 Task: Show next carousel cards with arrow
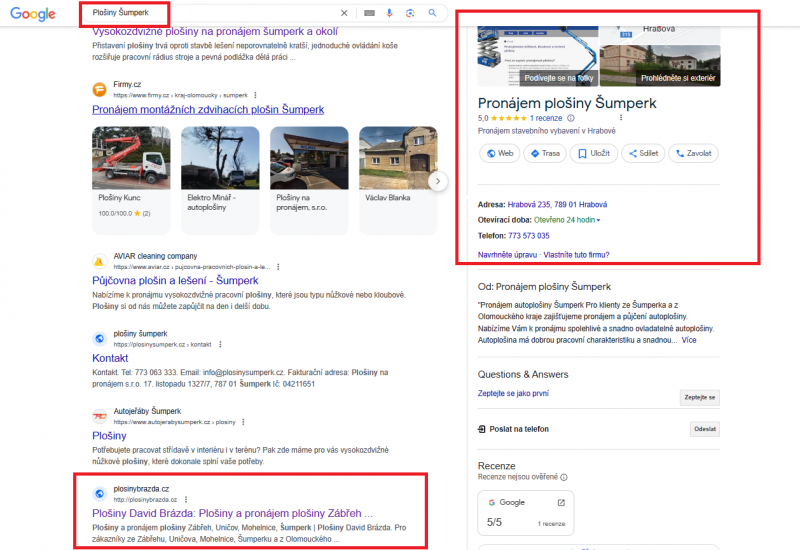[x=438, y=181]
